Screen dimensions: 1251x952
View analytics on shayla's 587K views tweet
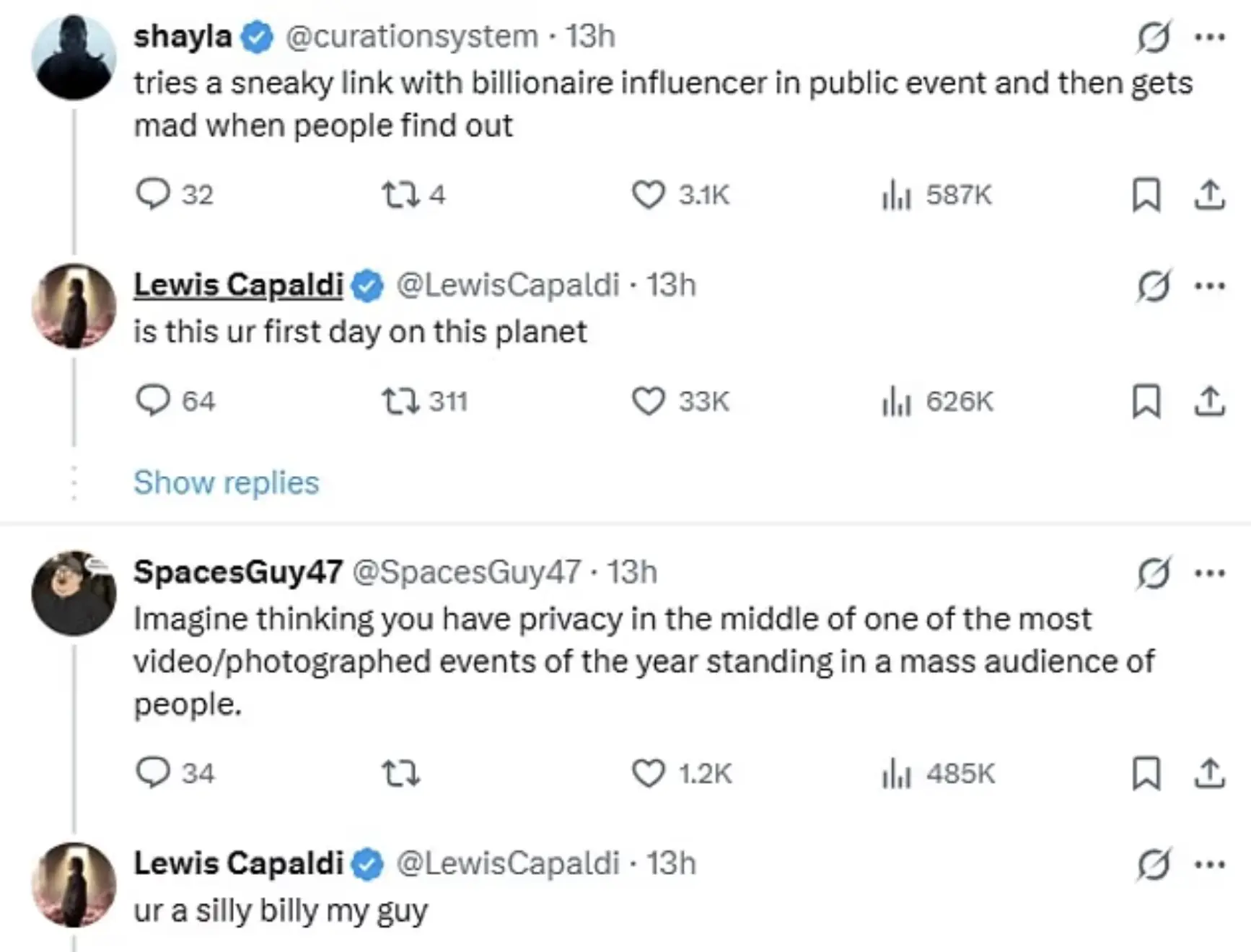pos(897,195)
